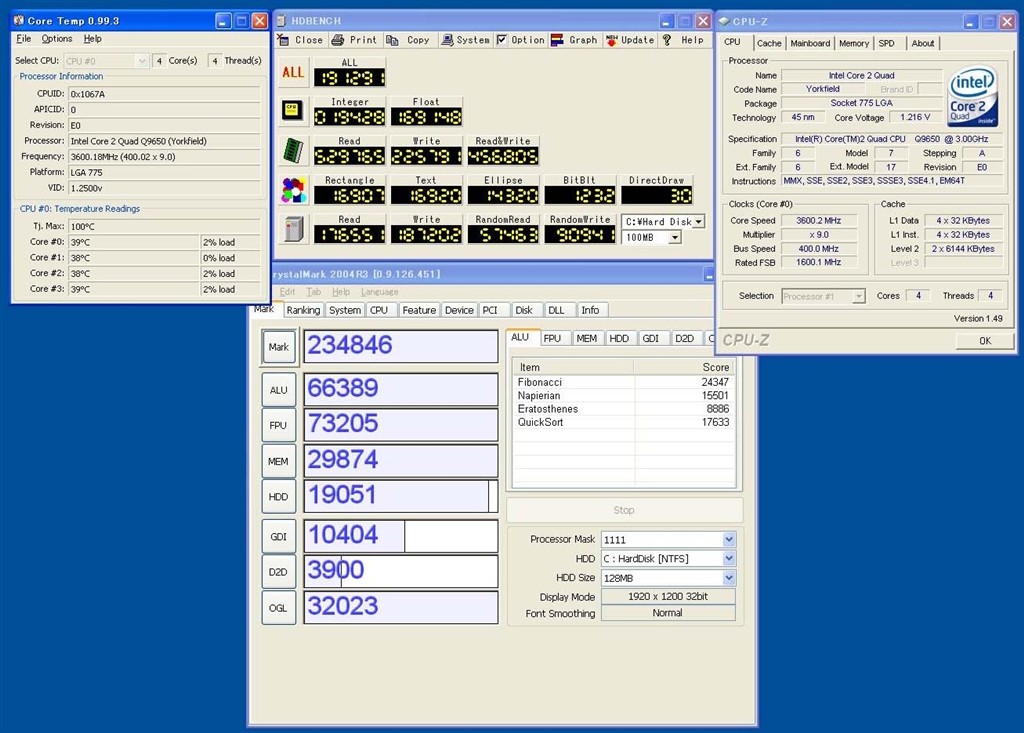The width and height of the screenshot is (1024, 733).
Task: Click the Score column header in results list
Action: 683,368
